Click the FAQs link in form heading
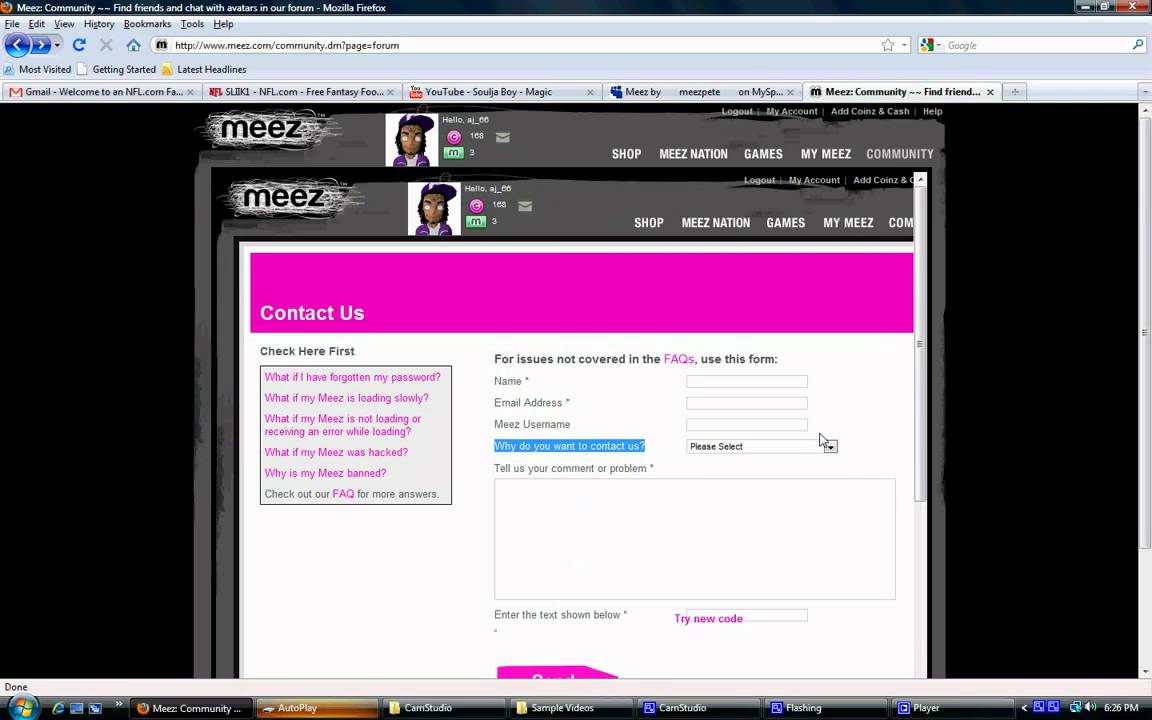 point(679,359)
